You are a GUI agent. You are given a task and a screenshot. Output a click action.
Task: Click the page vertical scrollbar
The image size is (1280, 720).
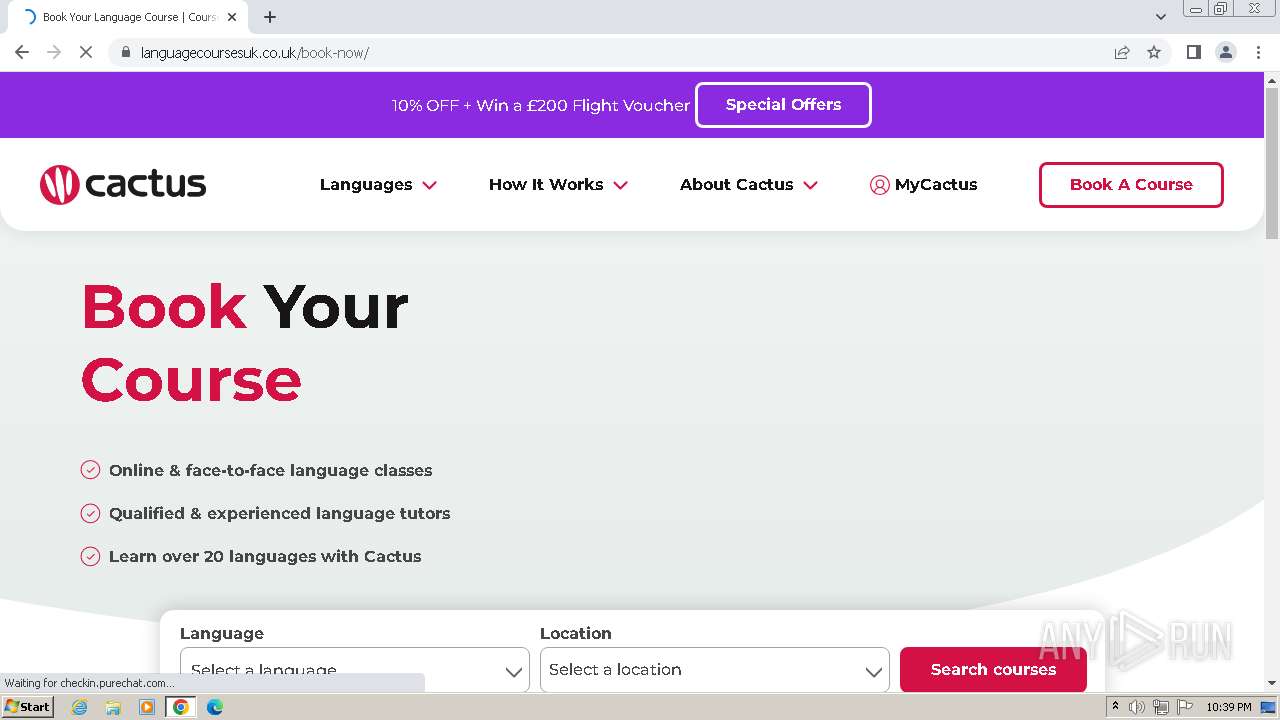[1272, 164]
